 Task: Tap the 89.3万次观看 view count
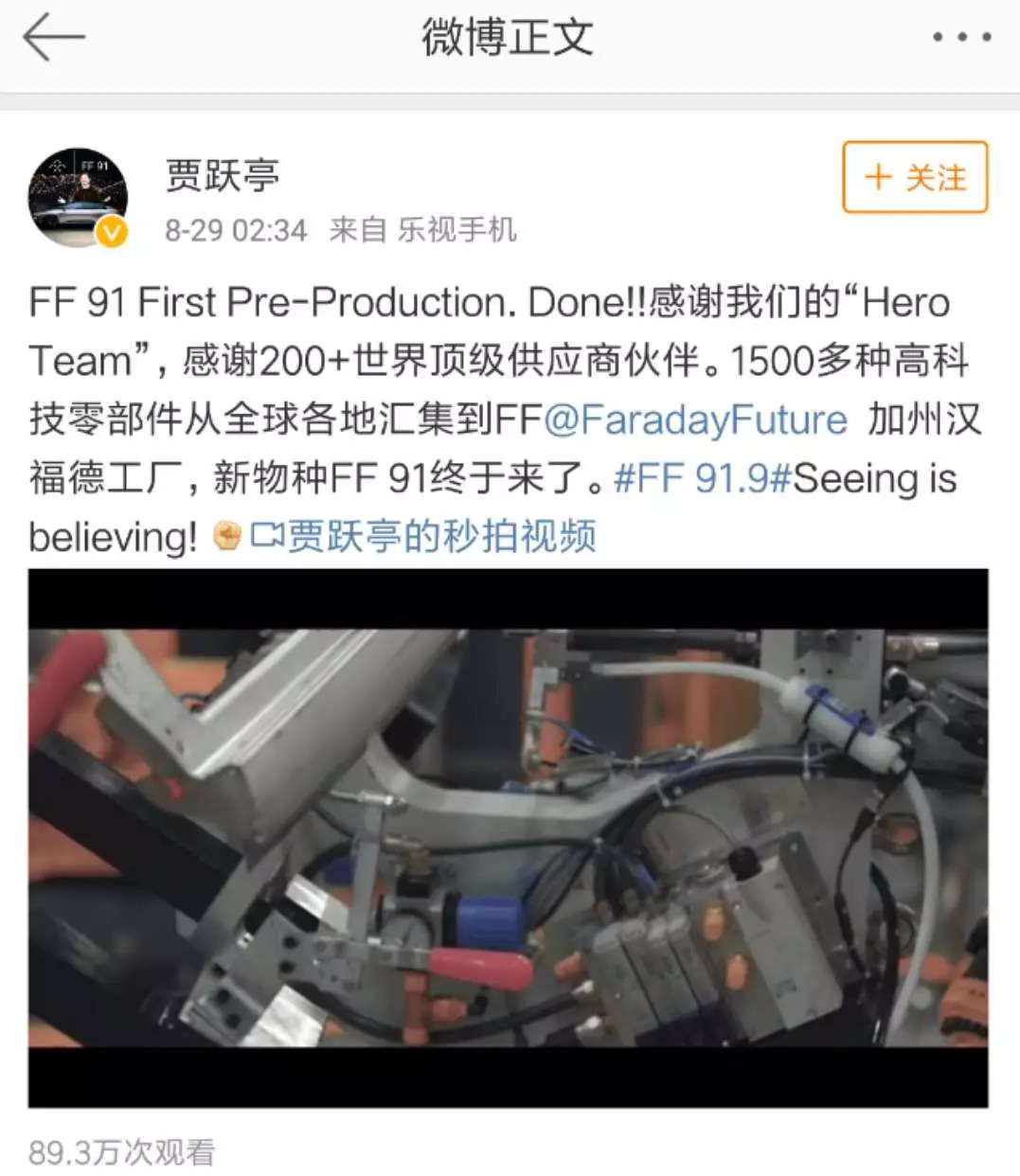coord(122,1152)
